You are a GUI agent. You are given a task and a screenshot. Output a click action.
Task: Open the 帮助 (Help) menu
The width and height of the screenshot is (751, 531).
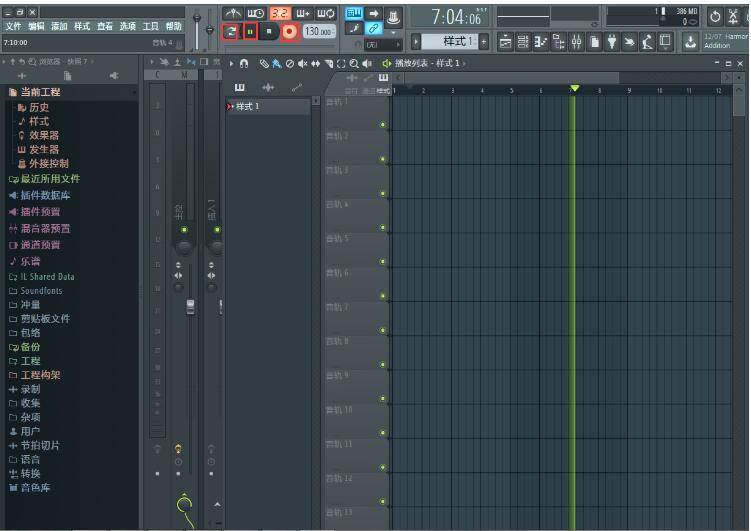(x=173, y=26)
